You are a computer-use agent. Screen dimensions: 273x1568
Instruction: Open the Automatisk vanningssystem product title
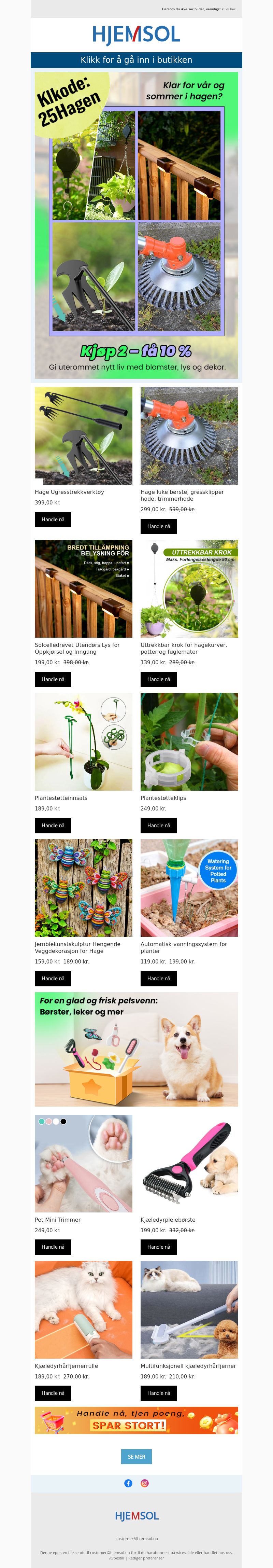pos(184,947)
